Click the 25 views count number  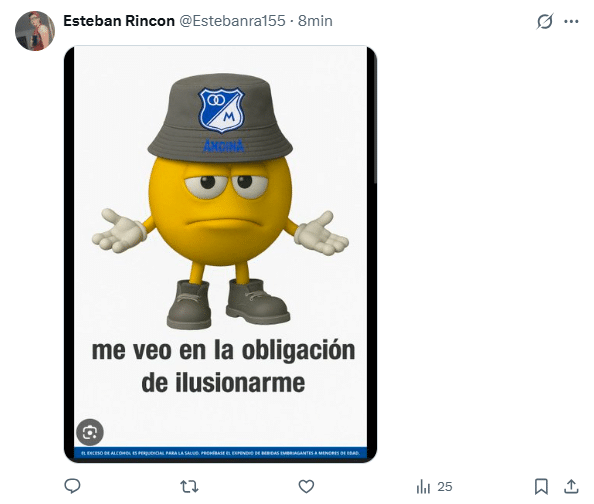[x=445, y=487]
